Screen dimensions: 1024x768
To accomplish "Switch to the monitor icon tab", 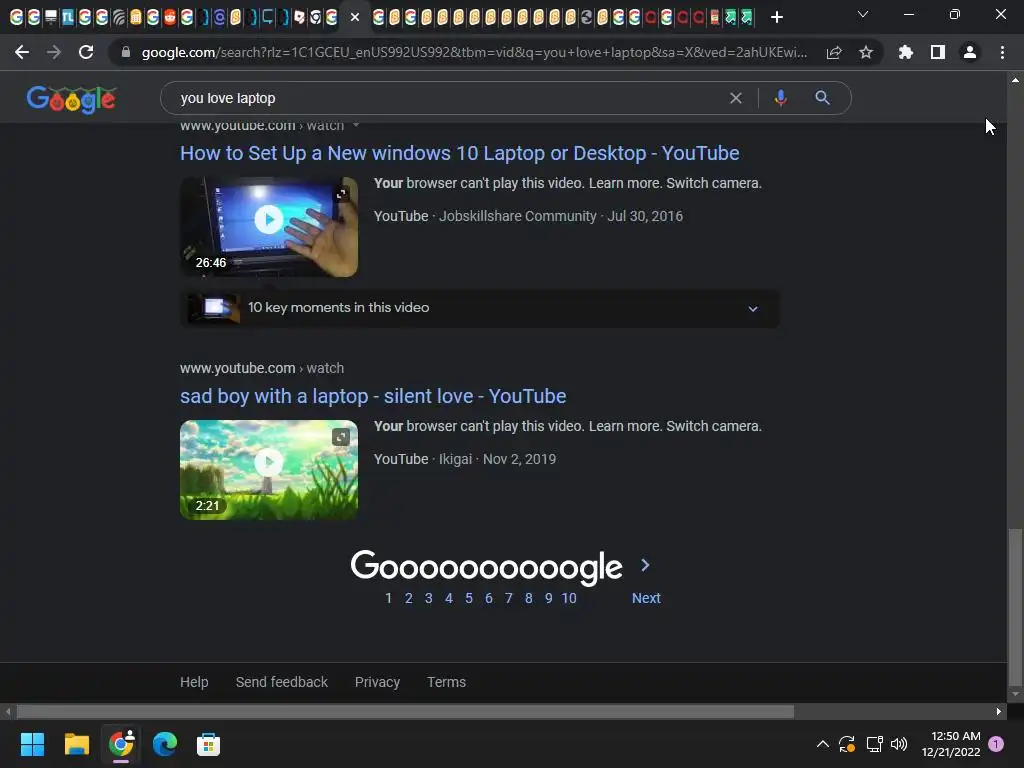I will [x=51, y=17].
